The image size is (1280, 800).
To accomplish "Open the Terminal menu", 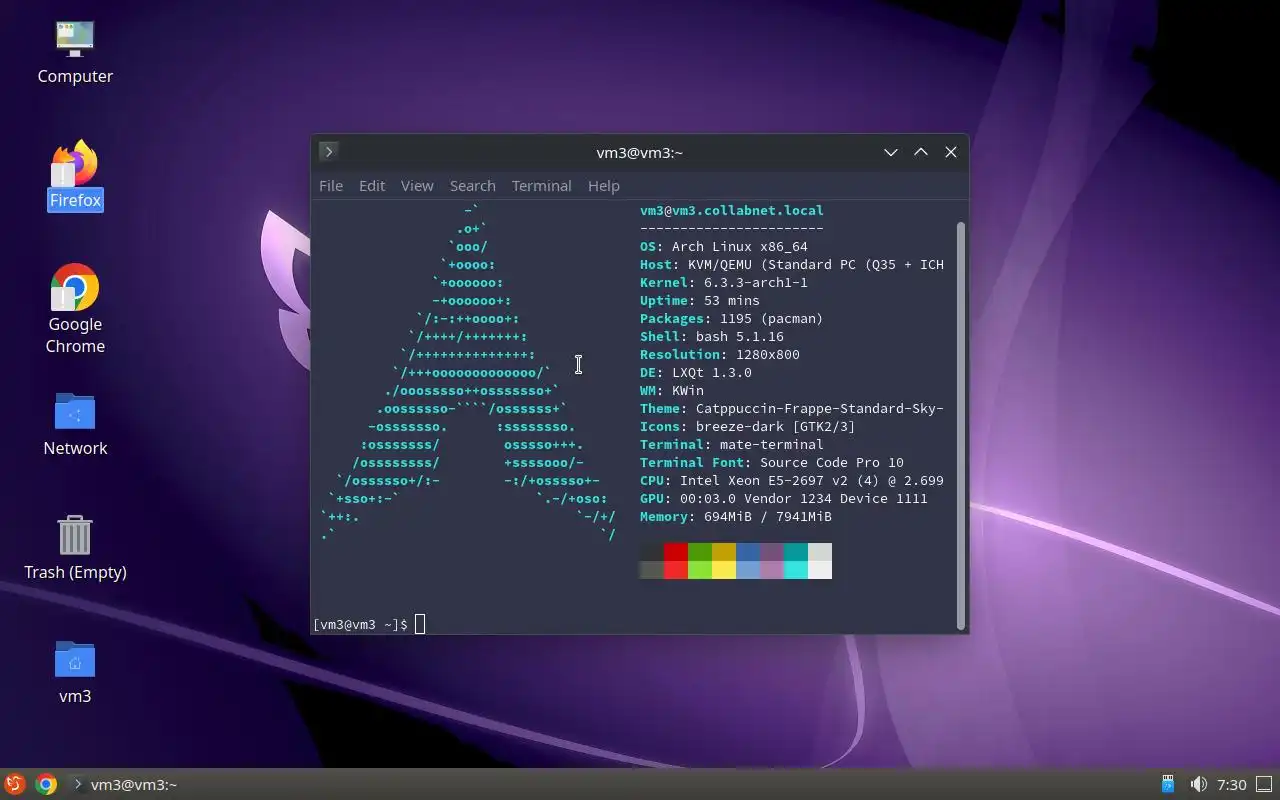I will point(541,186).
